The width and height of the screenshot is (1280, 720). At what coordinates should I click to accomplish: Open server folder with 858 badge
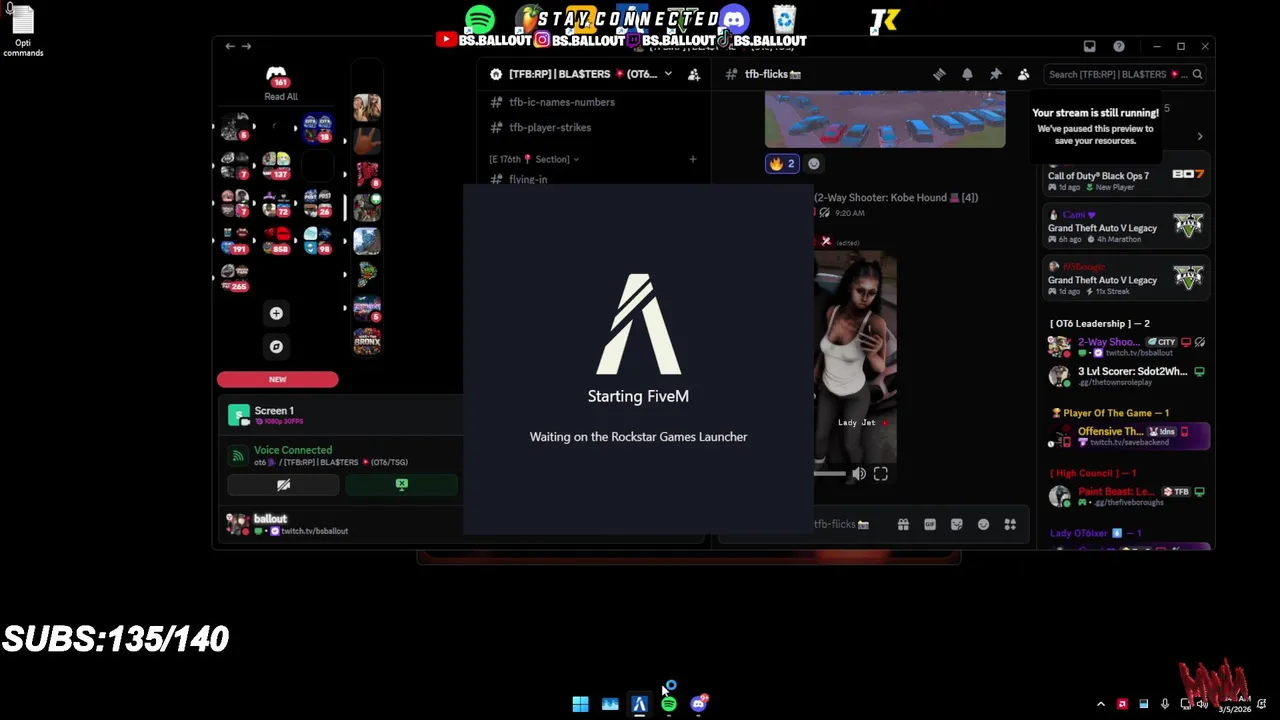click(276, 239)
